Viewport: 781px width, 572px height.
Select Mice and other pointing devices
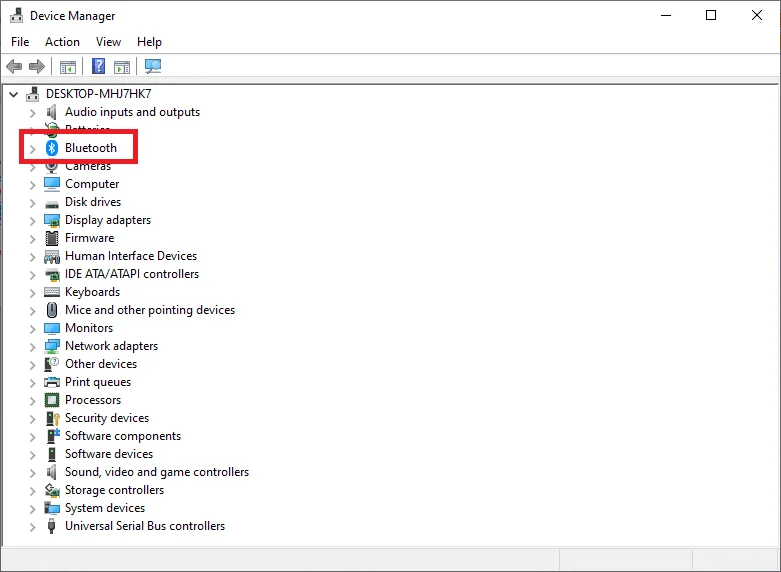click(150, 310)
